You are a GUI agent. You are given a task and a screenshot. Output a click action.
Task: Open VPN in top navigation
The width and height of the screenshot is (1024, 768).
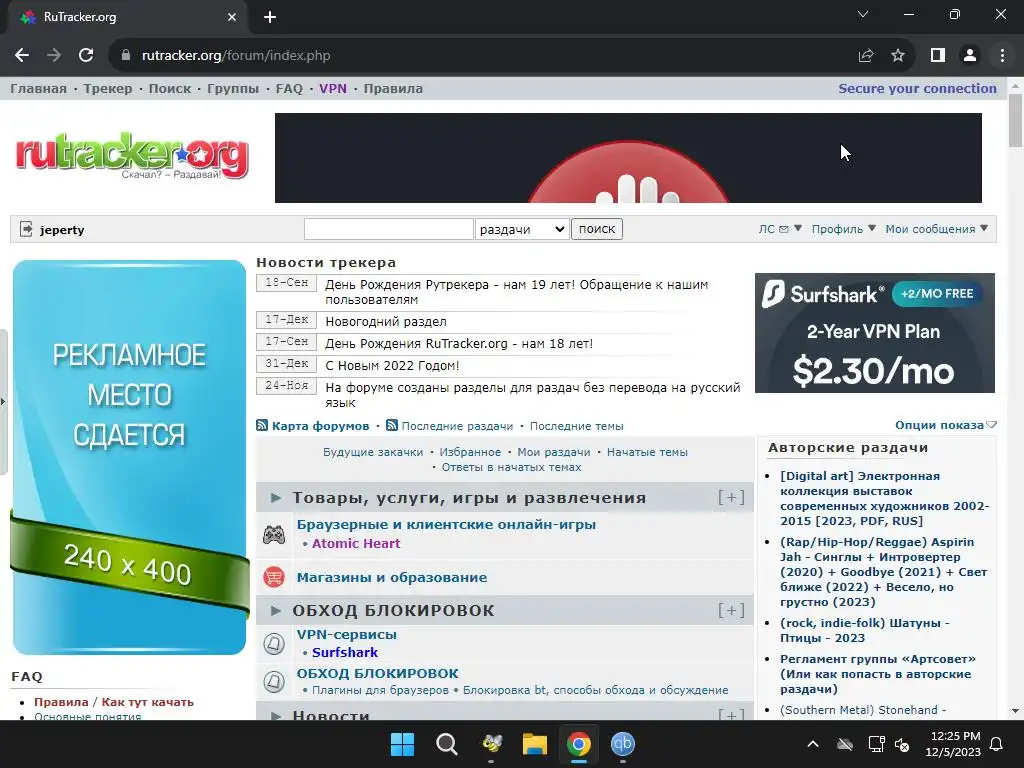(333, 88)
